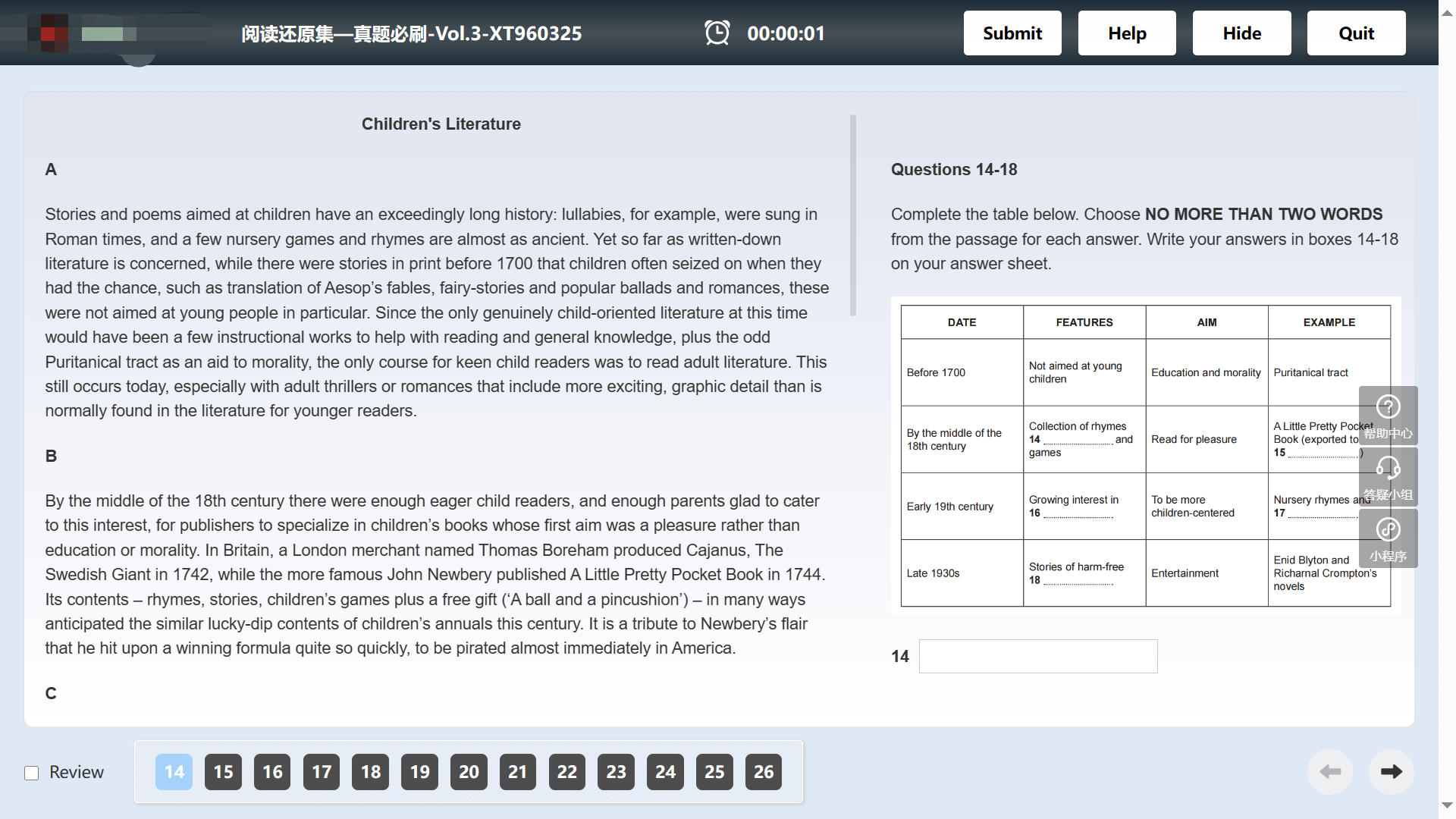Click the Questions 14-18 heading
Screen dimensions: 1456x819
pos(954,169)
